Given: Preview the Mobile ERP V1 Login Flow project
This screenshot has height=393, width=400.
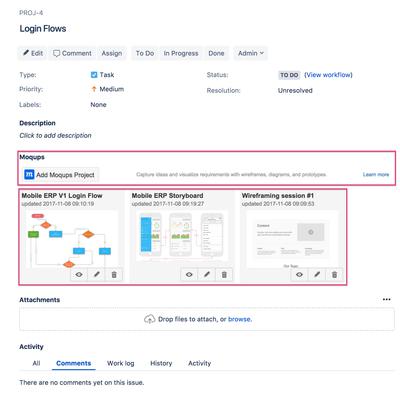Looking at the screenshot, I should pos(79,274).
